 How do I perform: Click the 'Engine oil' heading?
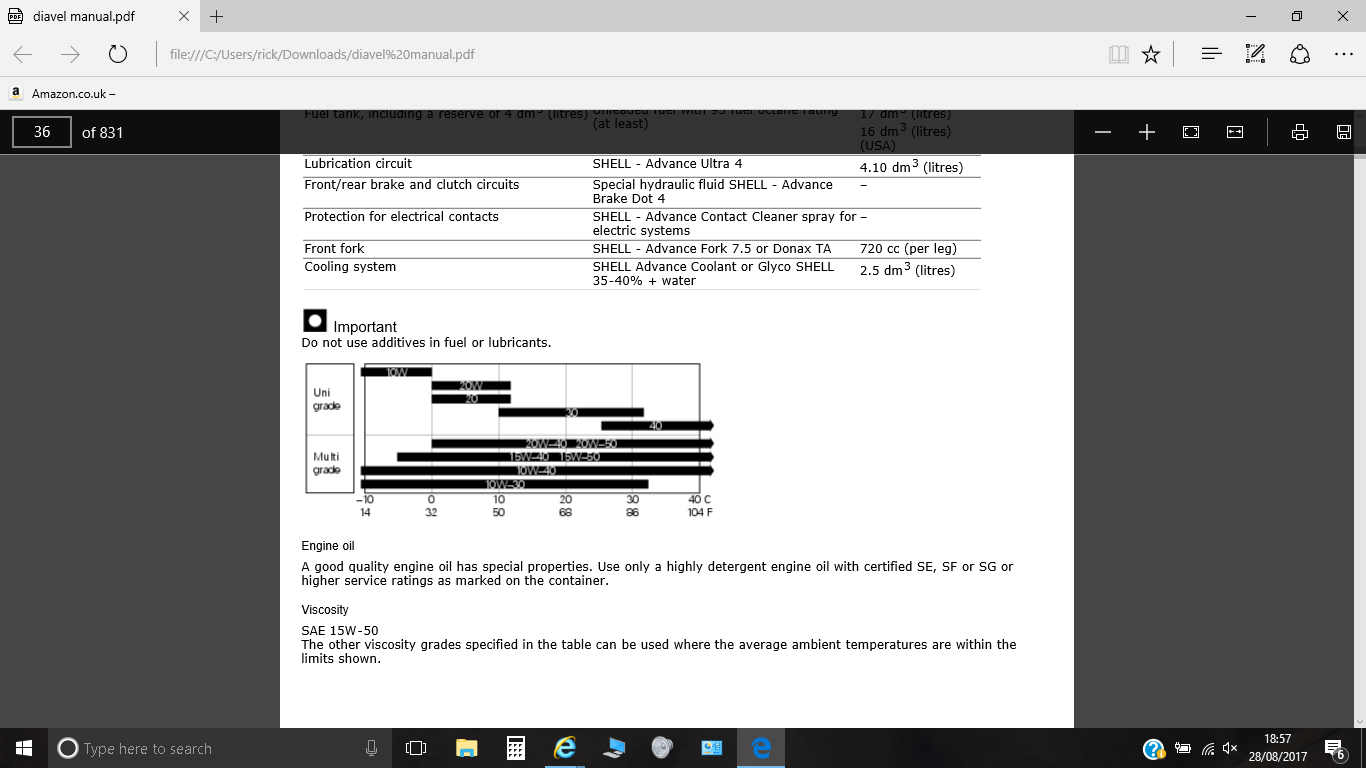[x=328, y=546]
